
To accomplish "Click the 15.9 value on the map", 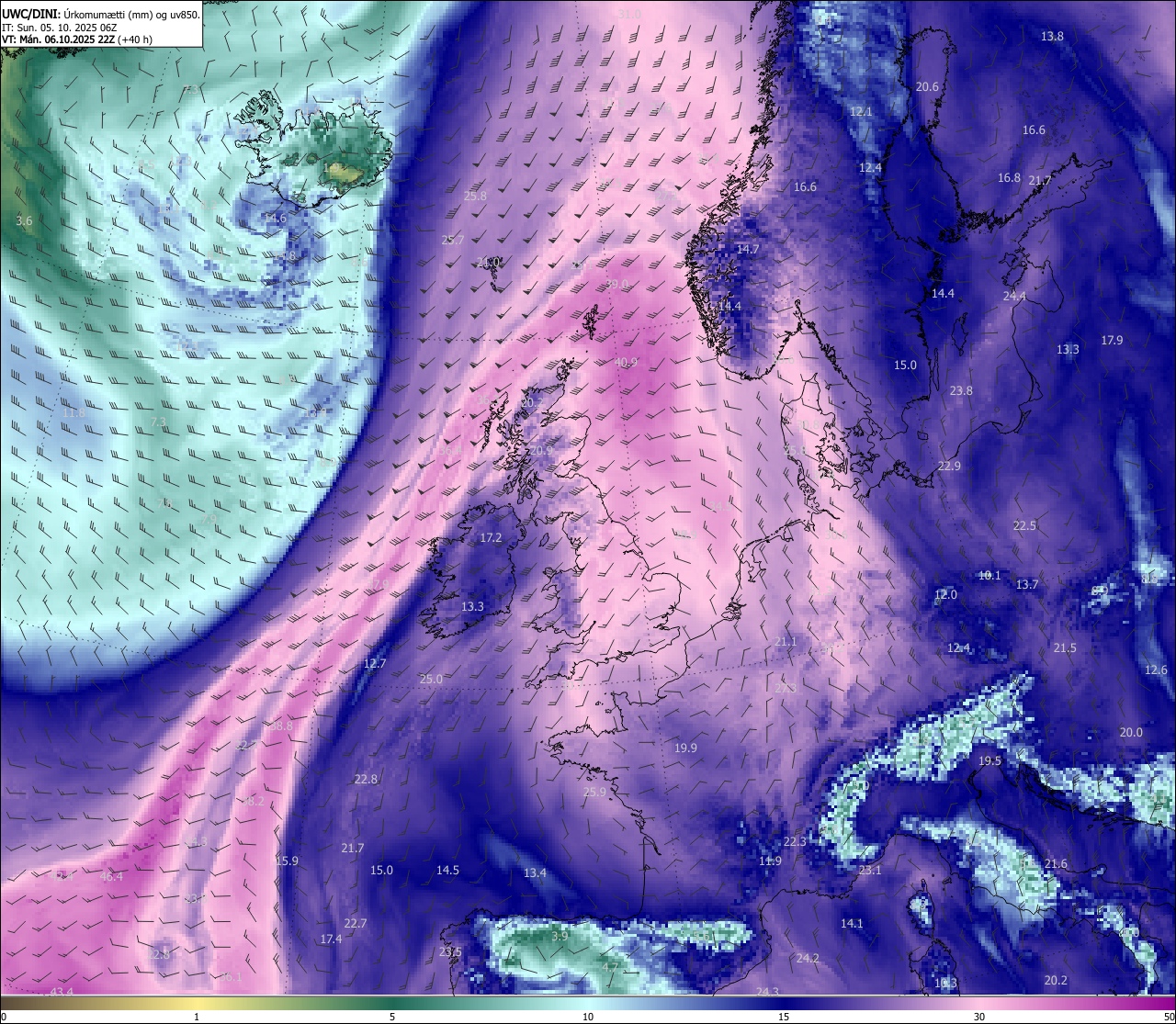I will [x=287, y=861].
